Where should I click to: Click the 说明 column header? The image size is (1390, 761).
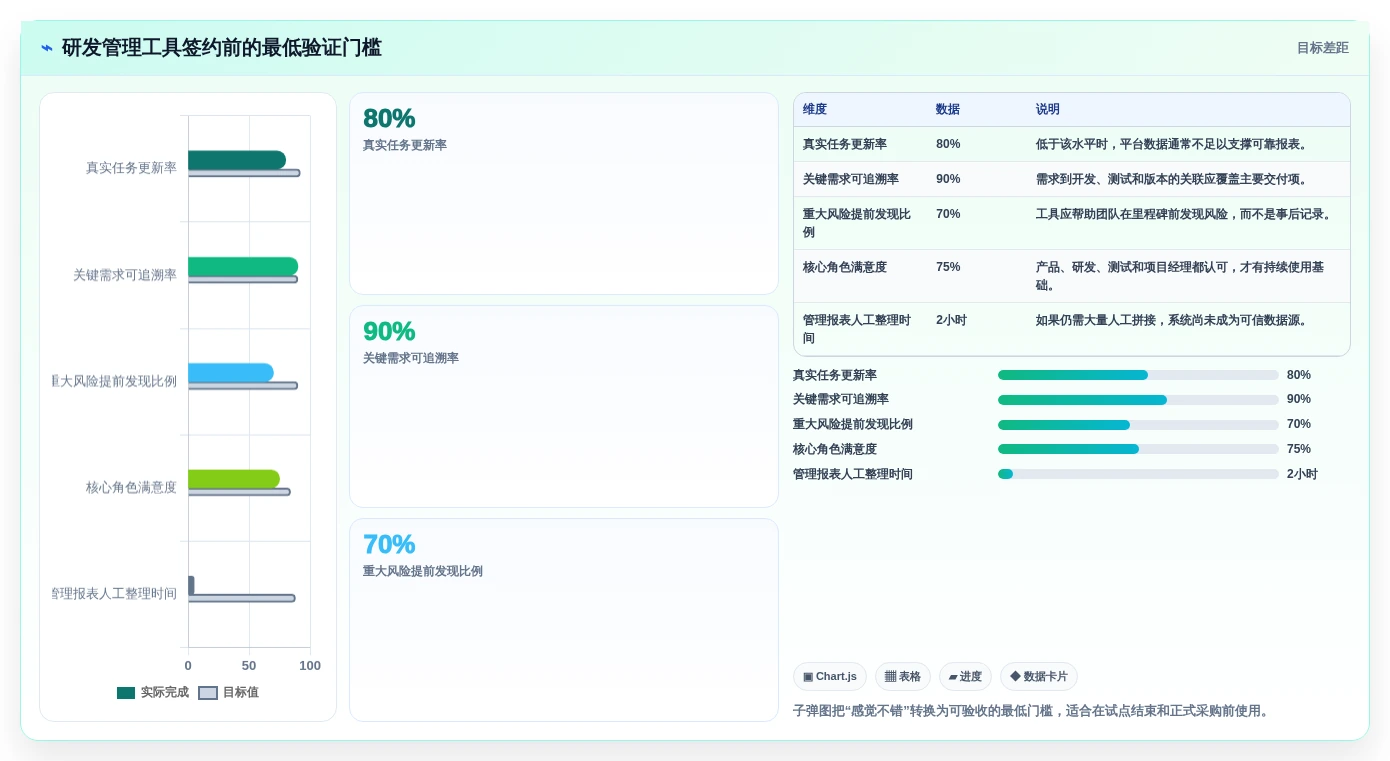1048,110
